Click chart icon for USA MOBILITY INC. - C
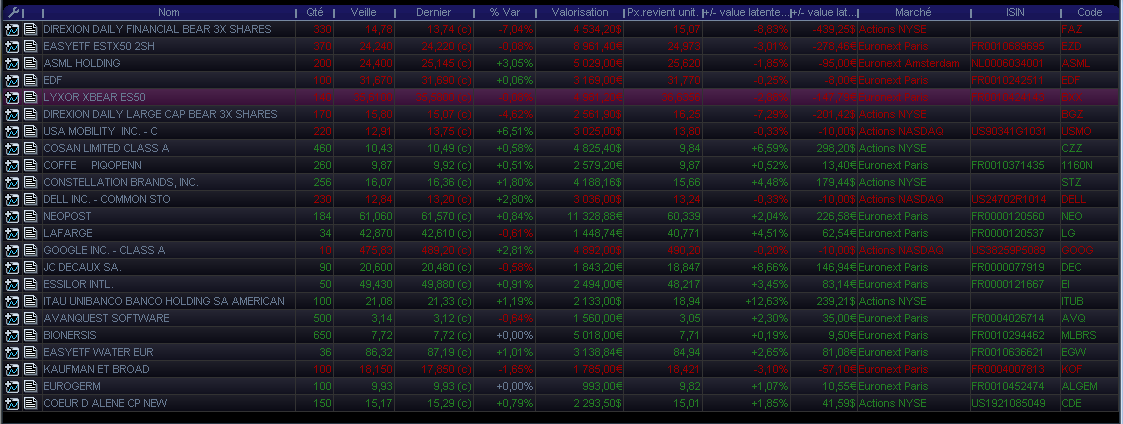 pos(12,131)
